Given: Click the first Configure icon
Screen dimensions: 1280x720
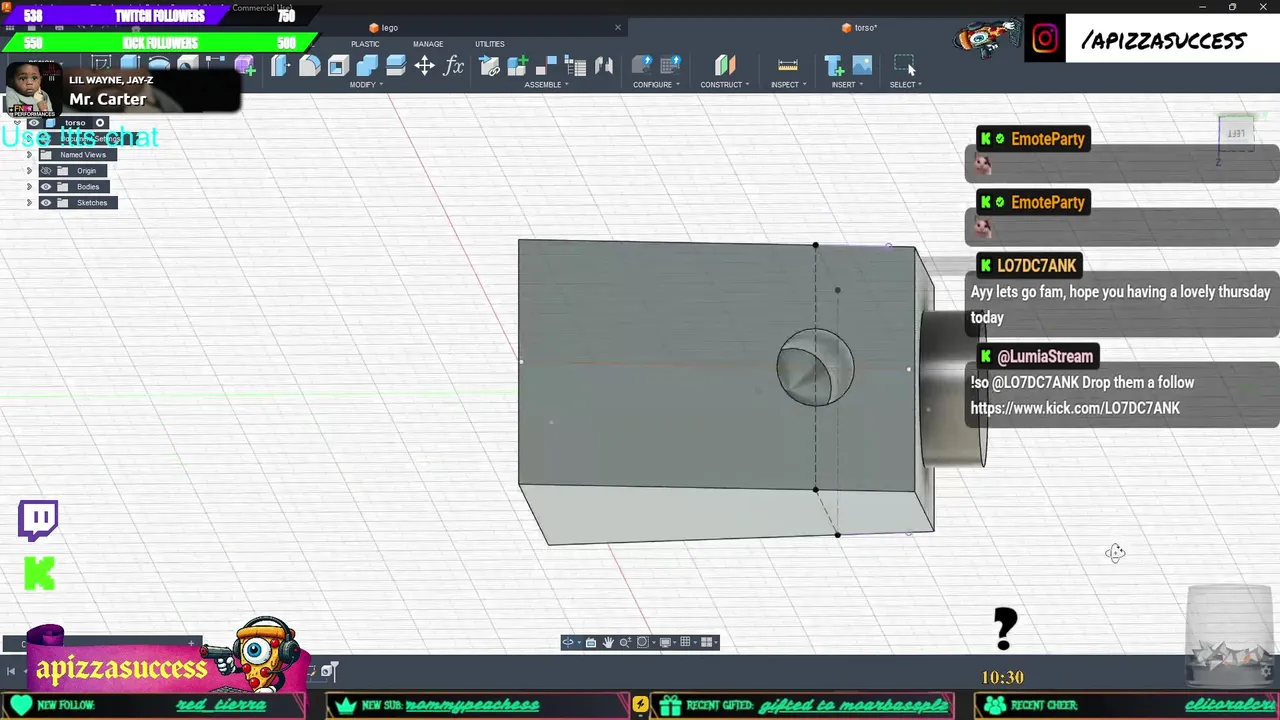Looking at the screenshot, I should [642, 66].
